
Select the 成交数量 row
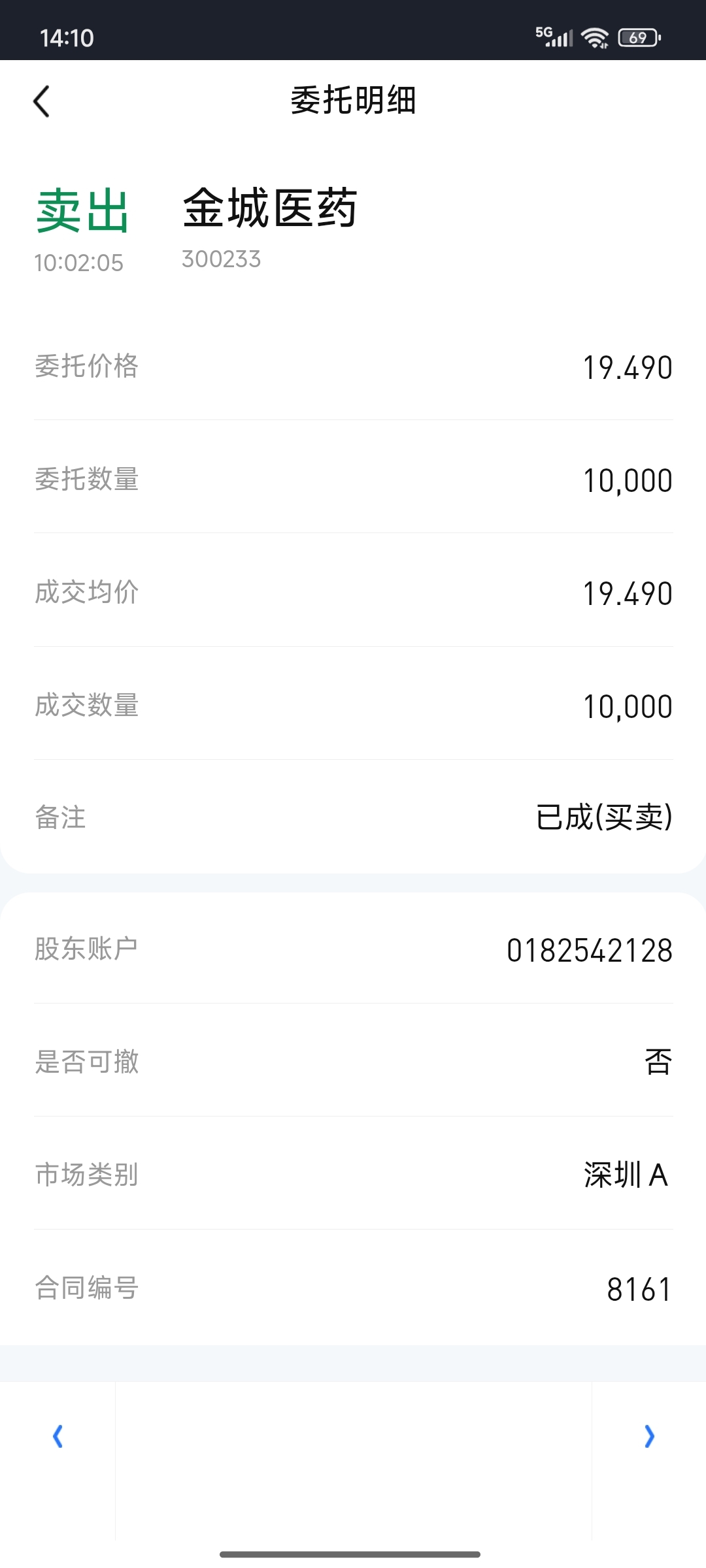354,706
